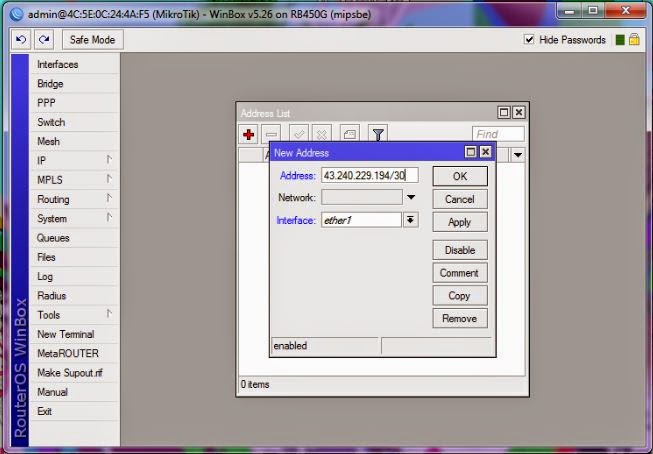Open the Radius menu item
Viewport: 653px width, 454px height.
pyautogui.click(x=75, y=296)
